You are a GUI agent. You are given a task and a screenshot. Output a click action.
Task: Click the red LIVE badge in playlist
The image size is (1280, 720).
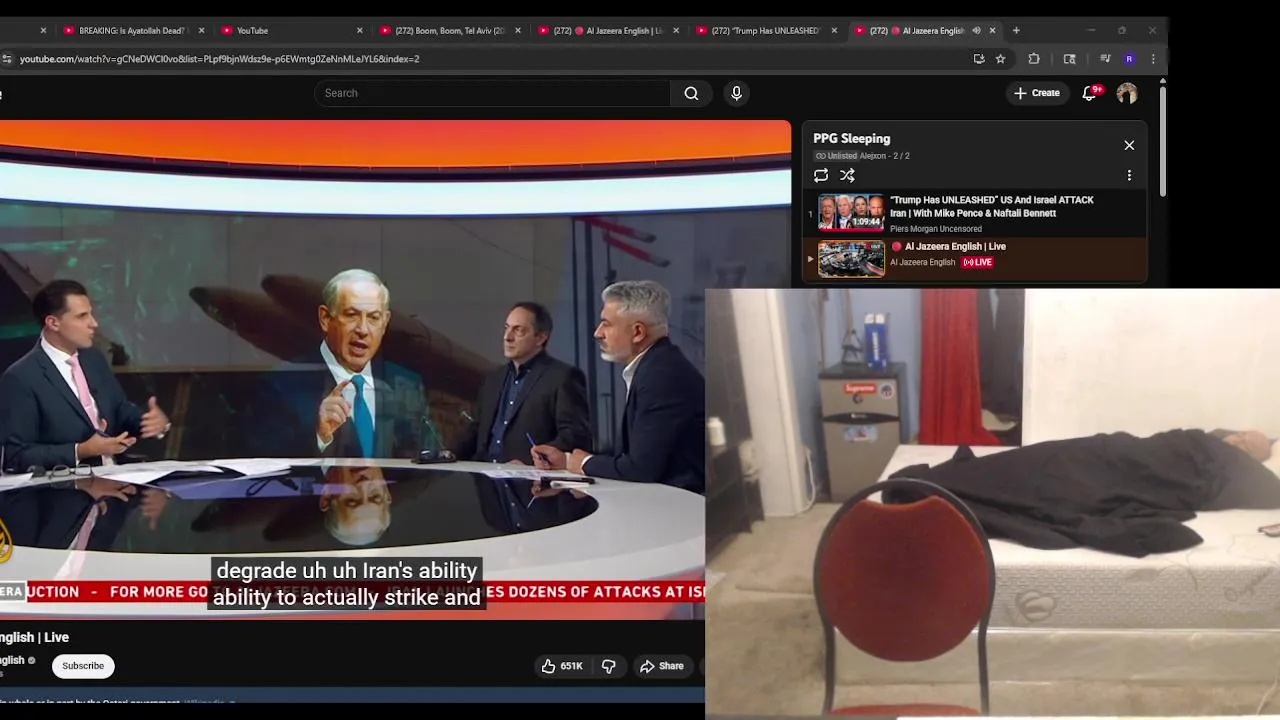point(977,262)
